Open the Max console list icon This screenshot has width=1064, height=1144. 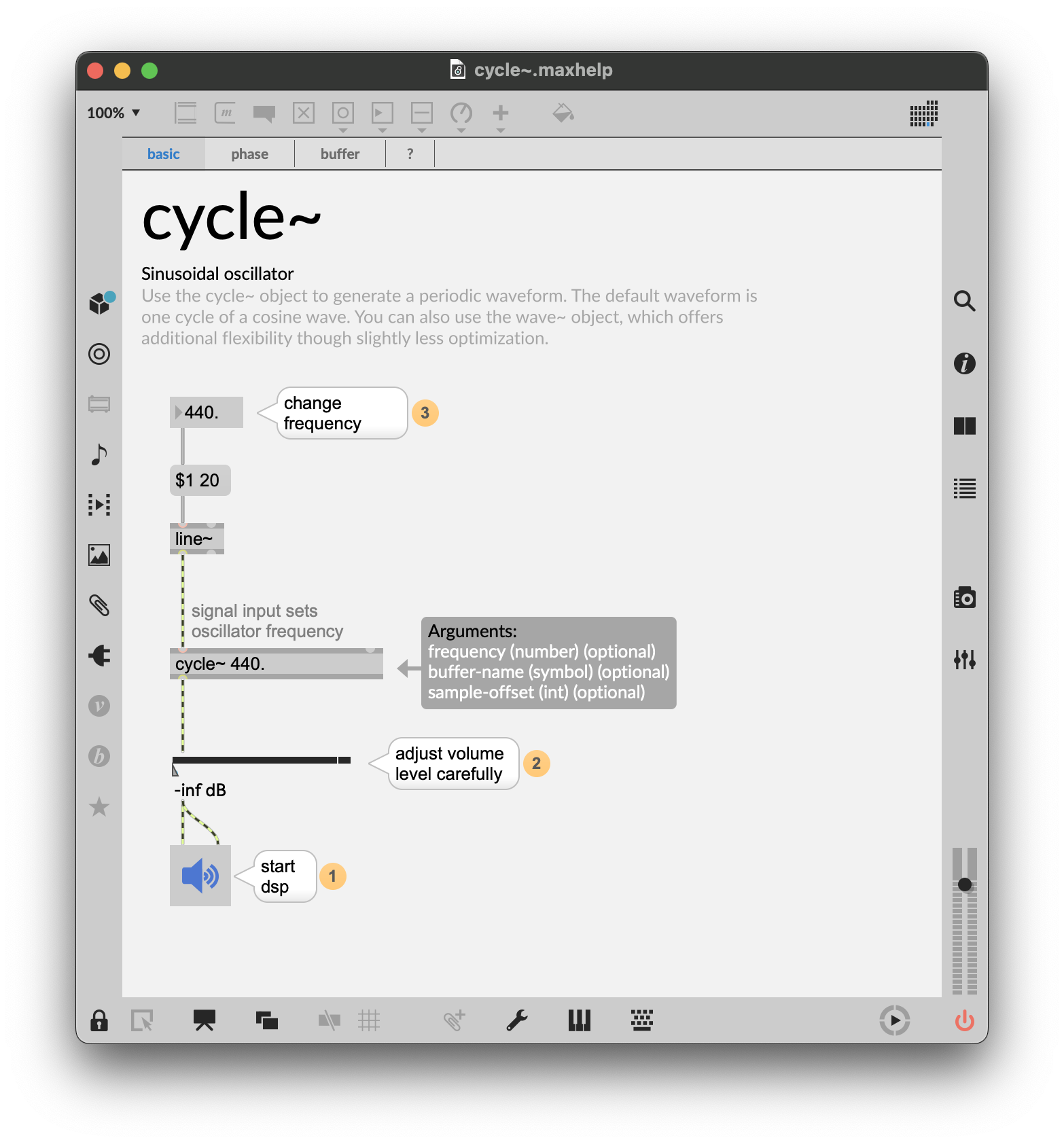965,488
